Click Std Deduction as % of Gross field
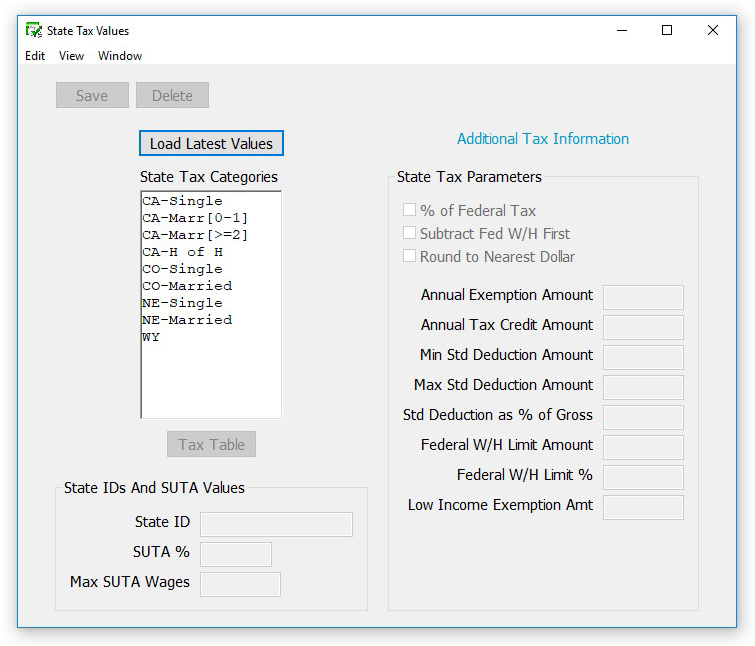755x646 pixels. coord(643,417)
